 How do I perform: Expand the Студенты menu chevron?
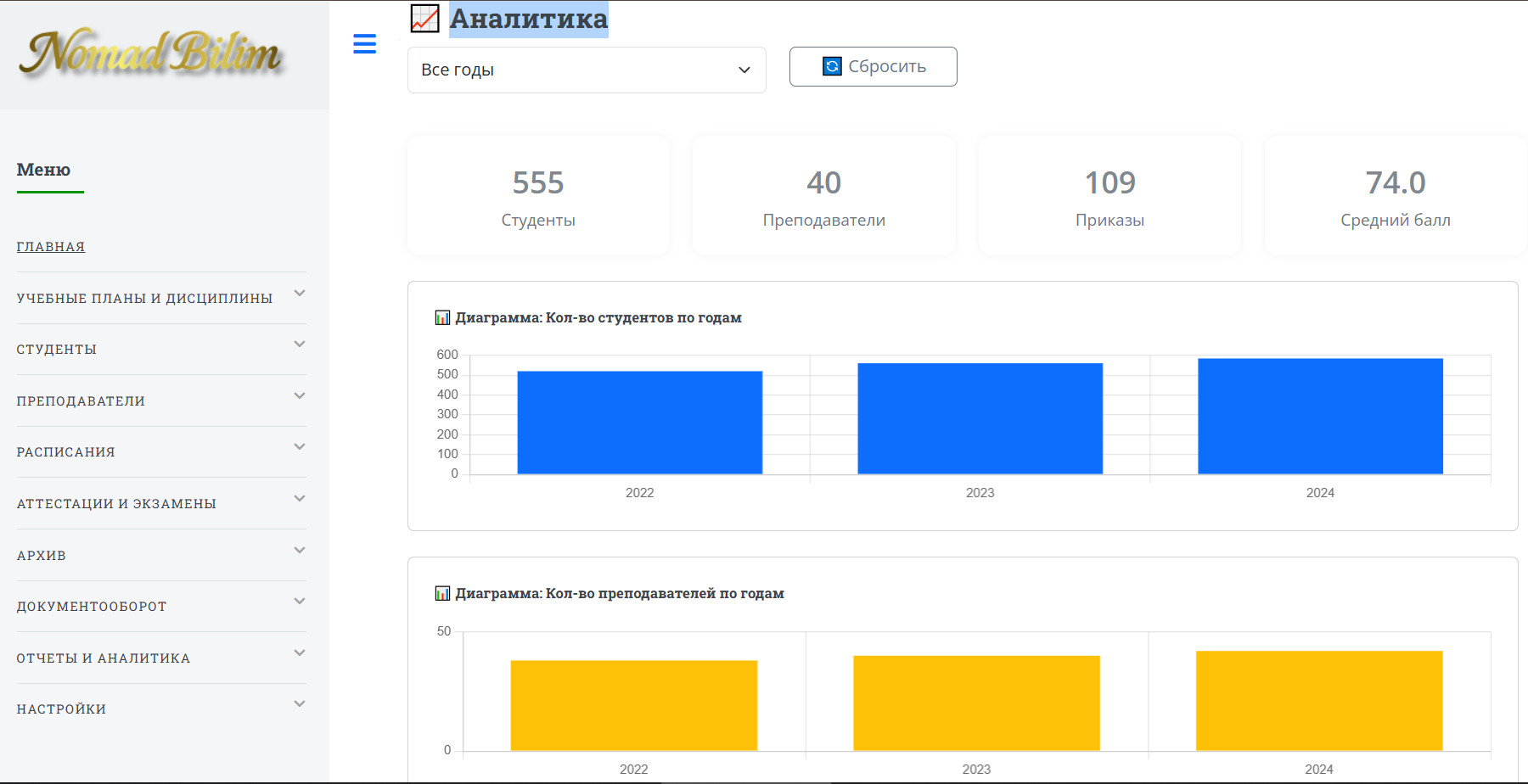coord(299,344)
